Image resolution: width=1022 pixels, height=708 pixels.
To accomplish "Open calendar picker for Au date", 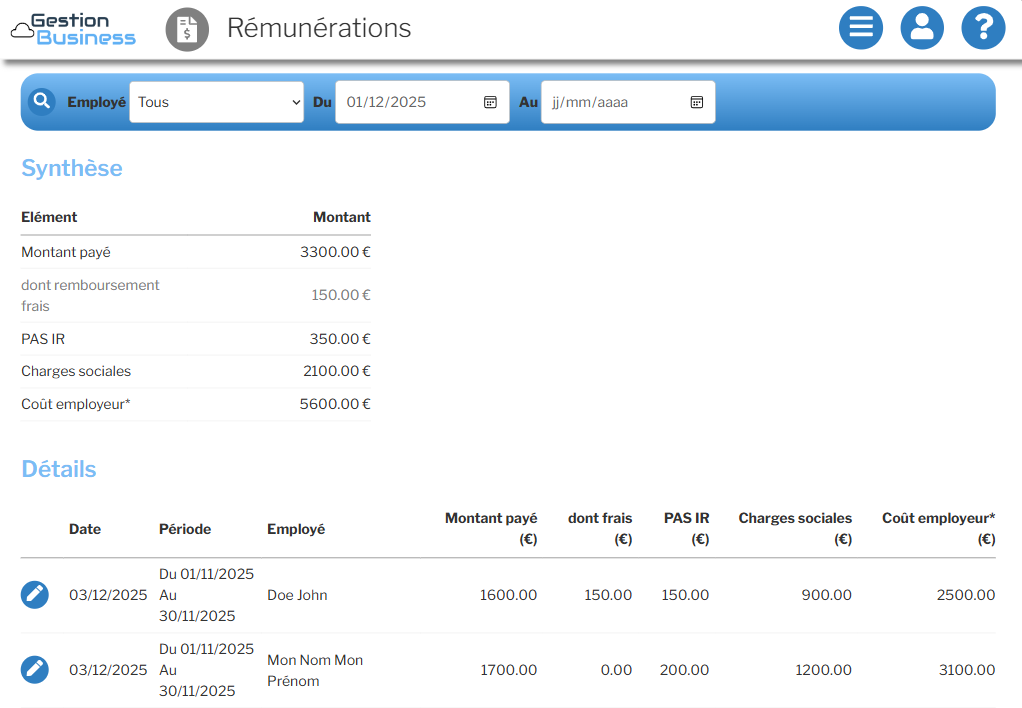I will coord(697,102).
